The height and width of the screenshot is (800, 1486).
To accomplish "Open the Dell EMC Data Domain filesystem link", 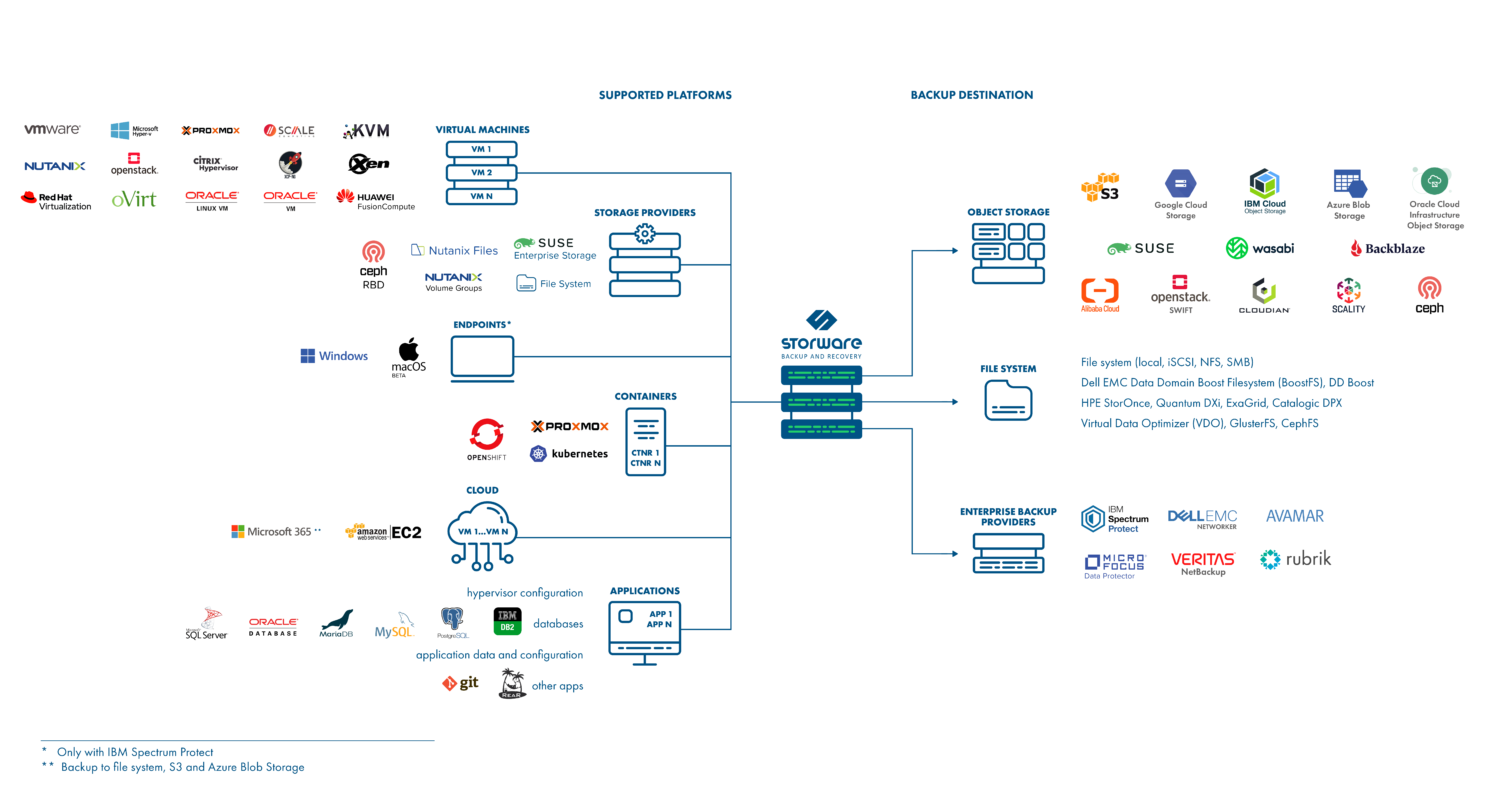I will coord(1227,382).
